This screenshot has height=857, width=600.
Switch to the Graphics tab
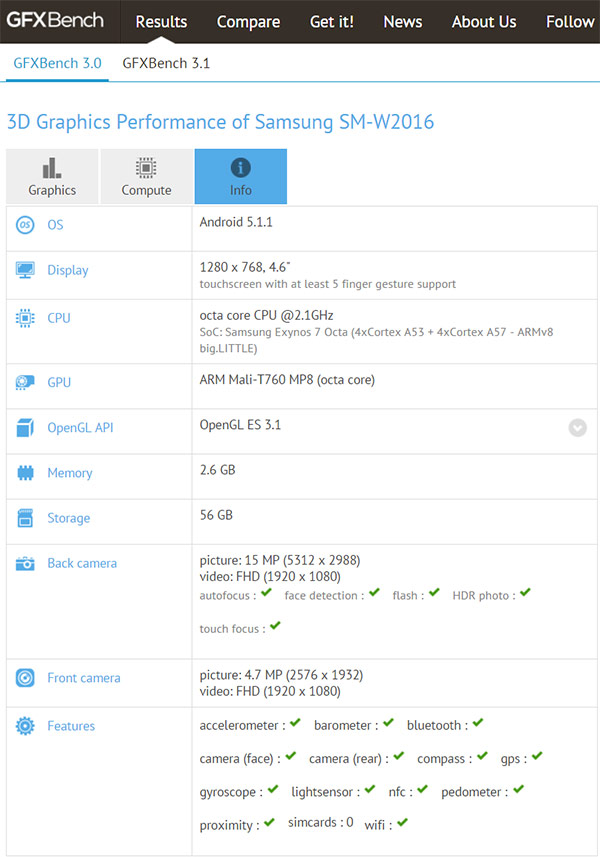[x=52, y=177]
